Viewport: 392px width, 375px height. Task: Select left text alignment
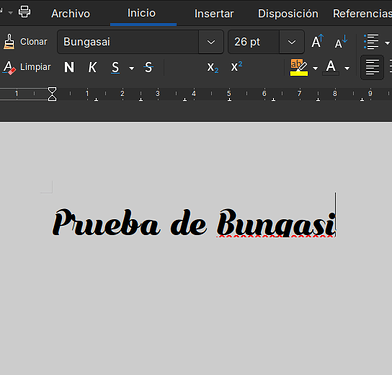pos(372,67)
